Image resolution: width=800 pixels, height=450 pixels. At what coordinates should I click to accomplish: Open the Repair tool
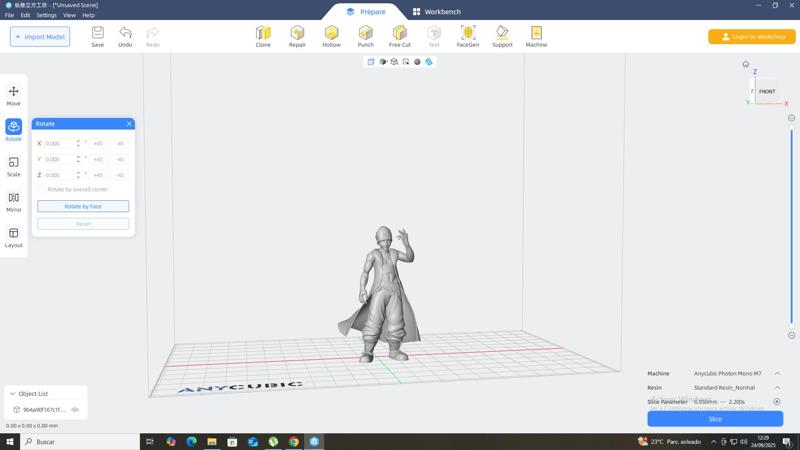pyautogui.click(x=297, y=35)
